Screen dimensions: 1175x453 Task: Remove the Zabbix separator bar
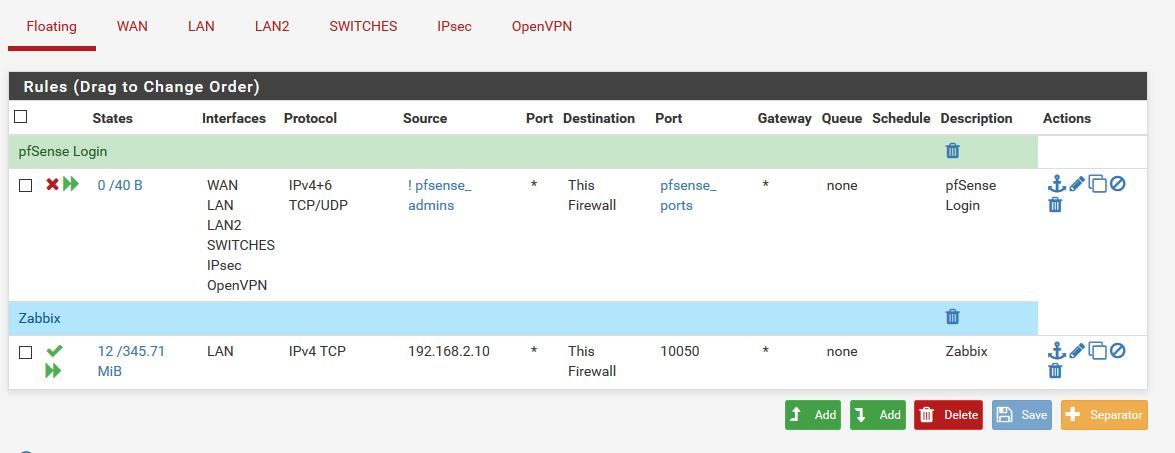click(x=952, y=317)
